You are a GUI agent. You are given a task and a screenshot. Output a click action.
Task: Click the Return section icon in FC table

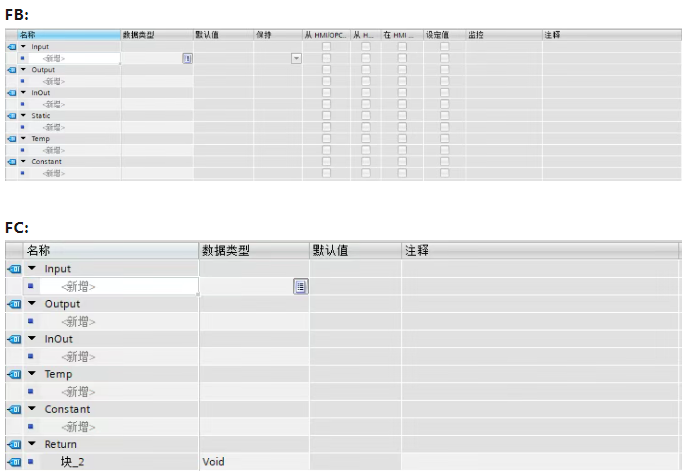pyautogui.click(x=14, y=444)
